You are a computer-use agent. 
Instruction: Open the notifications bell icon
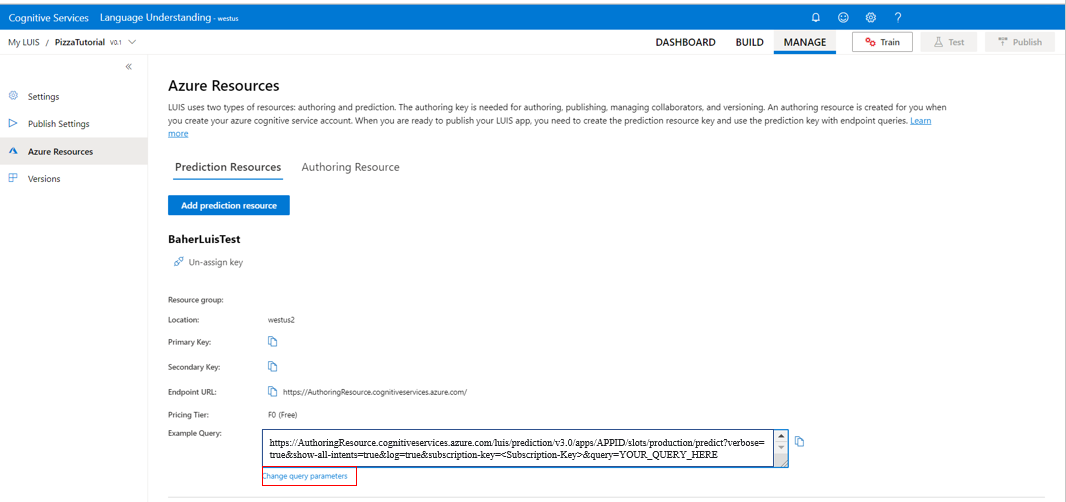coord(816,18)
